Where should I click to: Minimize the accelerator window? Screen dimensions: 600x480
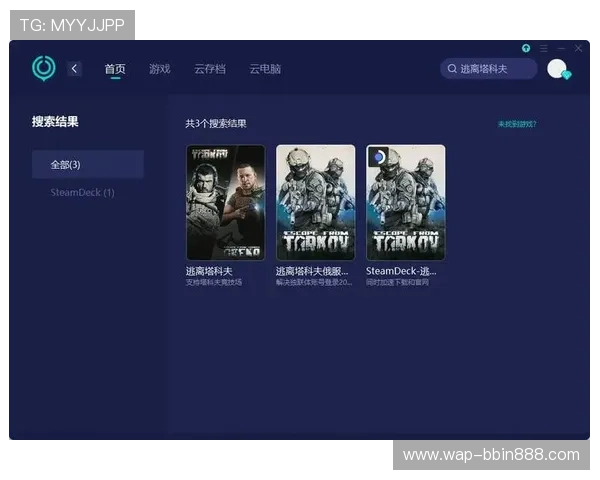561,48
